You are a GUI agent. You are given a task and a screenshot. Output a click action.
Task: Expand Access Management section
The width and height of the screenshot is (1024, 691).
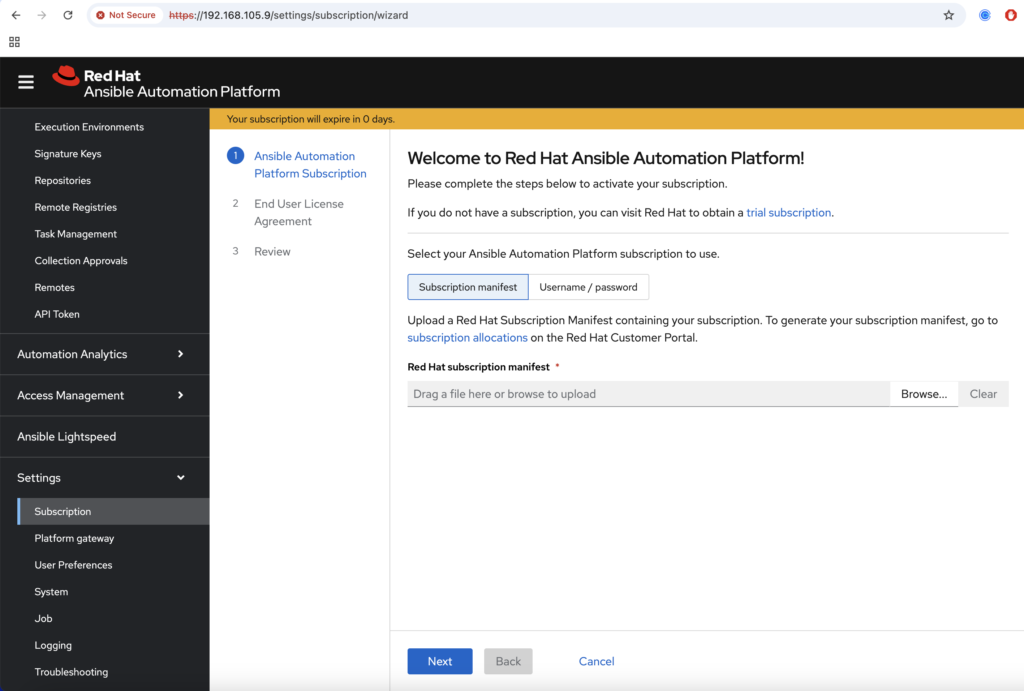pos(104,395)
